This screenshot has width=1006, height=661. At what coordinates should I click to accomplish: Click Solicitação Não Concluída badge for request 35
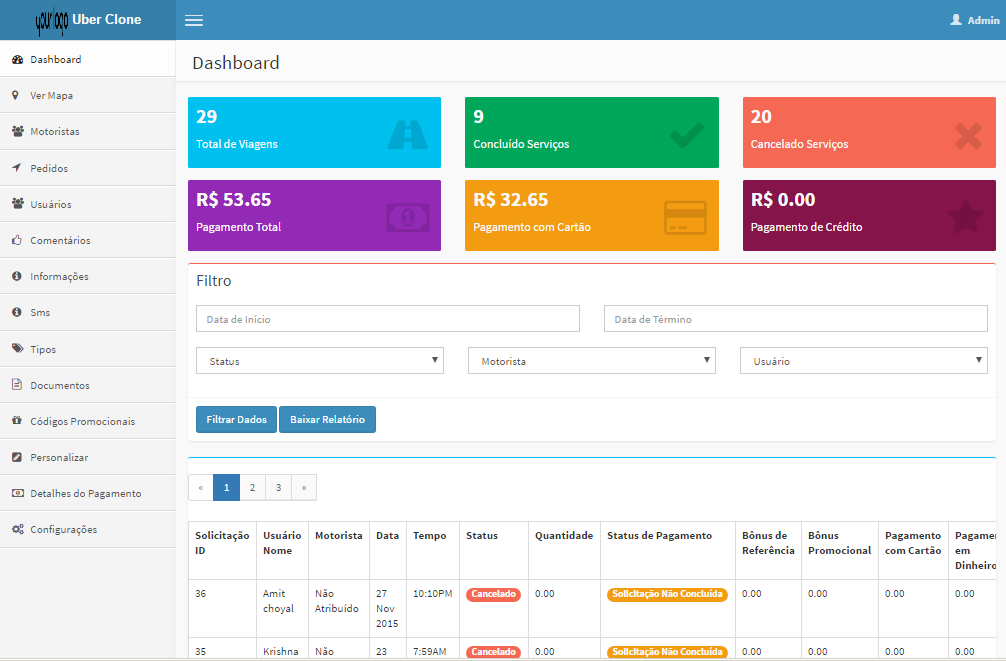pyautogui.click(x=667, y=652)
